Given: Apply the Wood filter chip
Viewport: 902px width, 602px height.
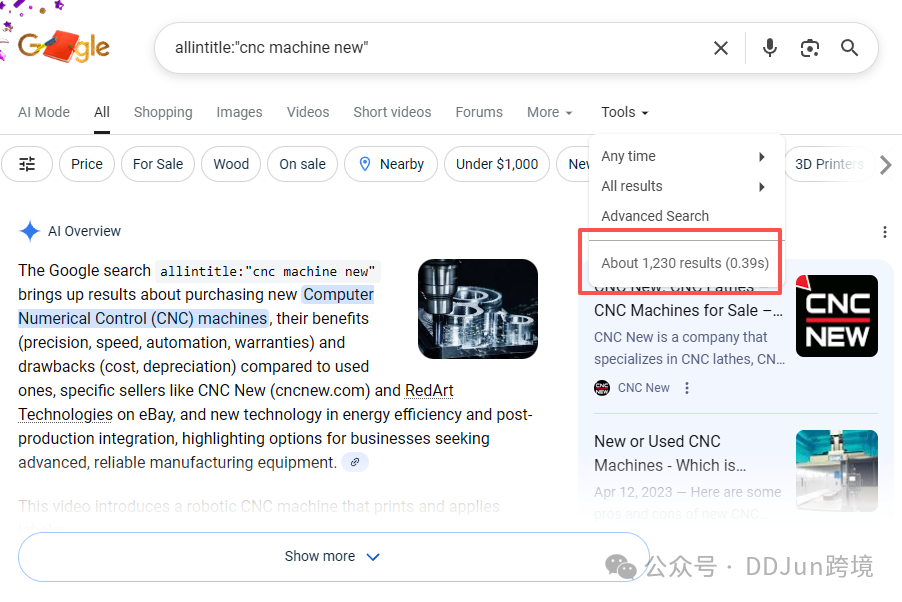Looking at the screenshot, I should (231, 164).
